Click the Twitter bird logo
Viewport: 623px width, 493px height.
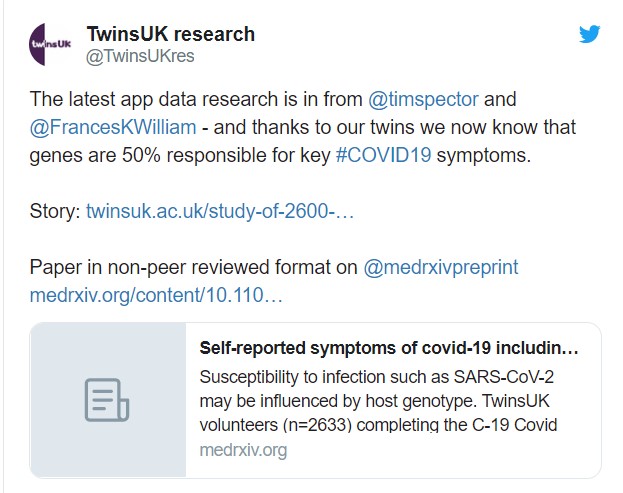(590, 34)
